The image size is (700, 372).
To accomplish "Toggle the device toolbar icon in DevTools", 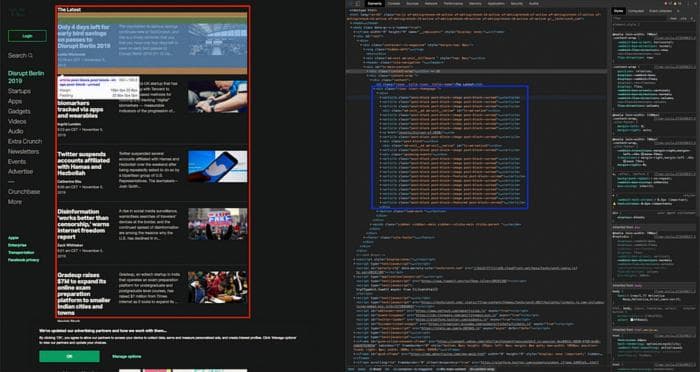I will (358, 4).
